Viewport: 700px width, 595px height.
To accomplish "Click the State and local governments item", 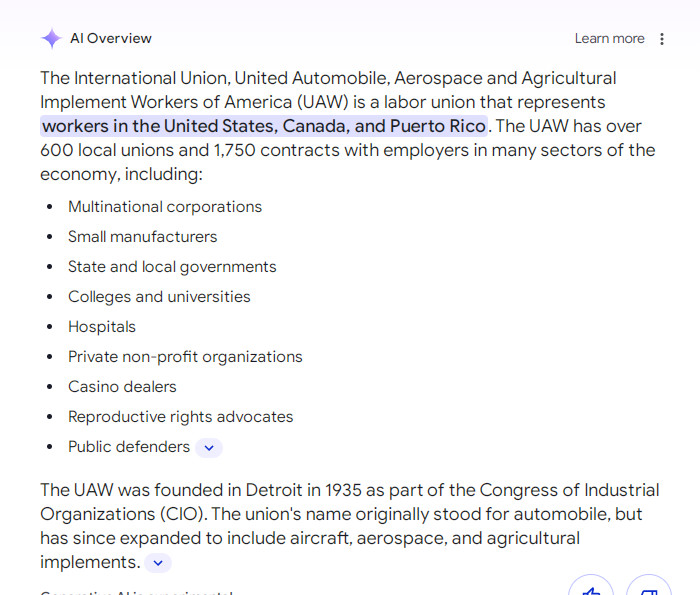I will [172, 267].
